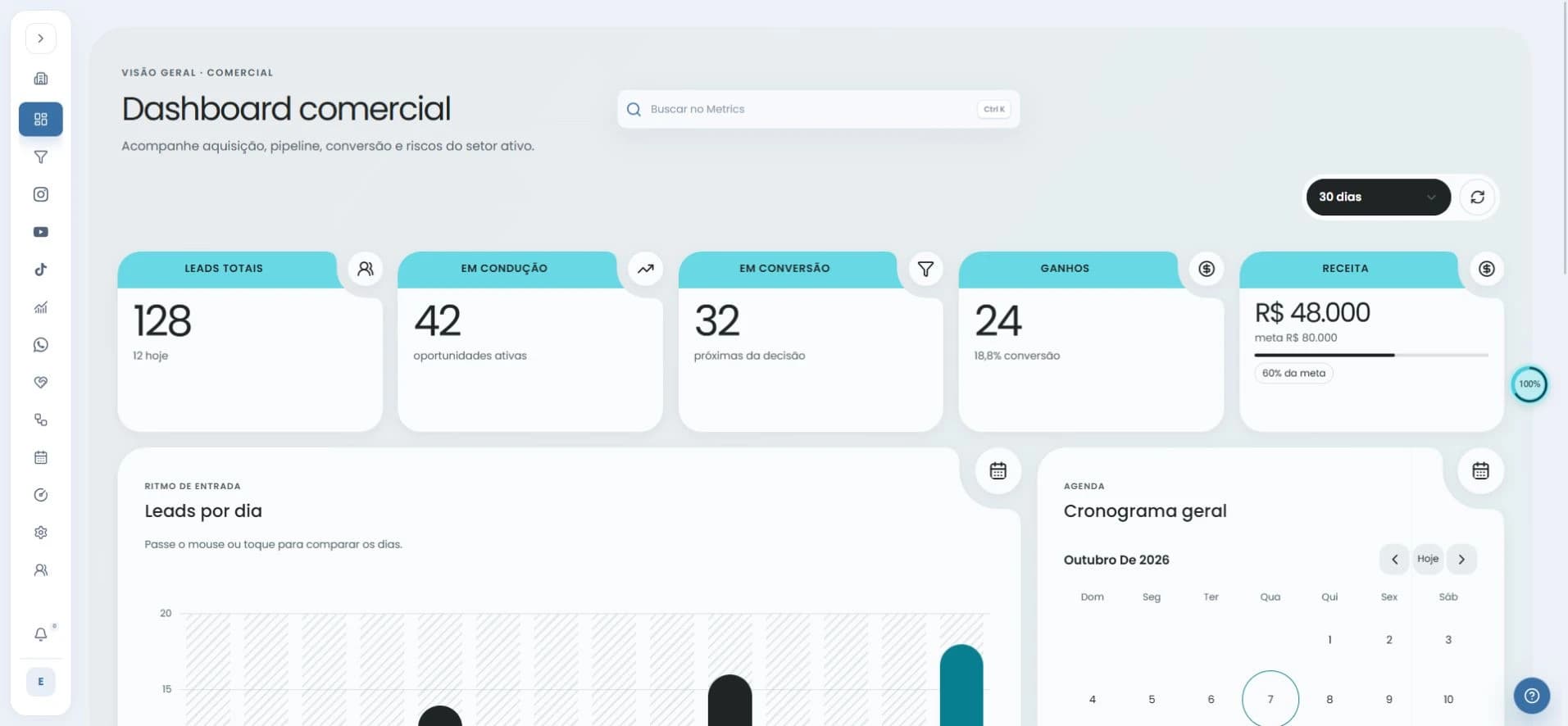Open the users icon in sidebar
The width and height of the screenshot is (1568, 726).
click(x=41, y=570)
